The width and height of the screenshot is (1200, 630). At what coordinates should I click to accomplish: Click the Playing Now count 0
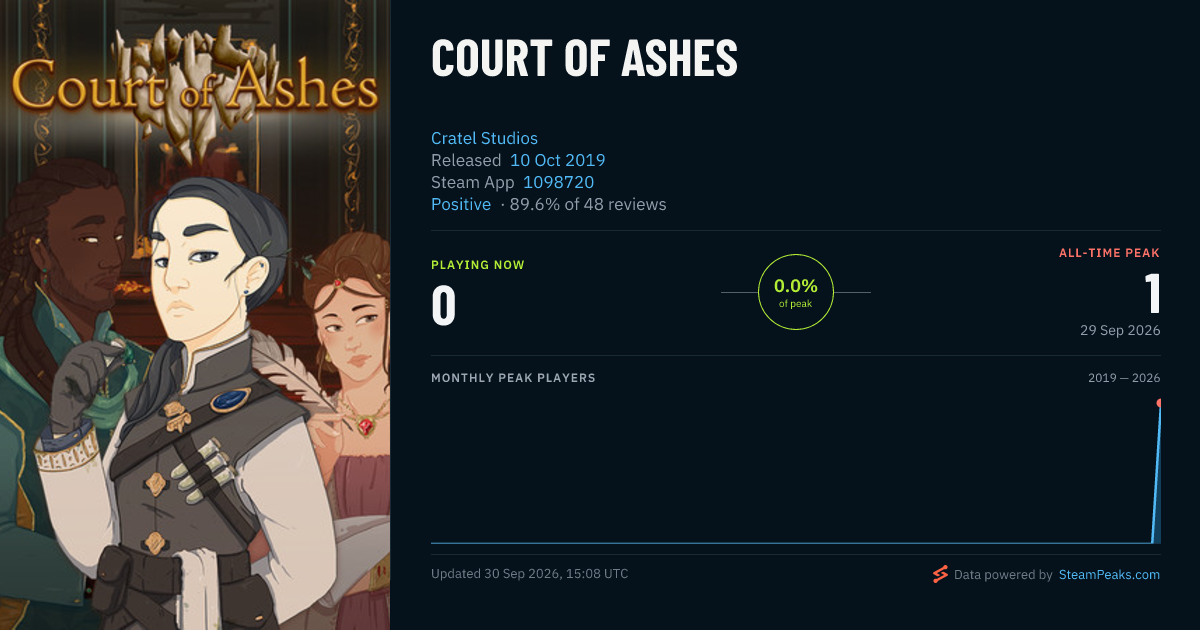(x=443, y=306)
